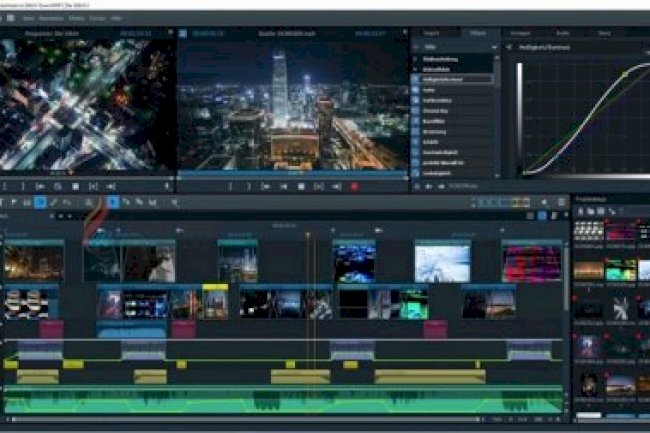Switch to the Store tab
650x433 pixels.
(x=604, y=33)
